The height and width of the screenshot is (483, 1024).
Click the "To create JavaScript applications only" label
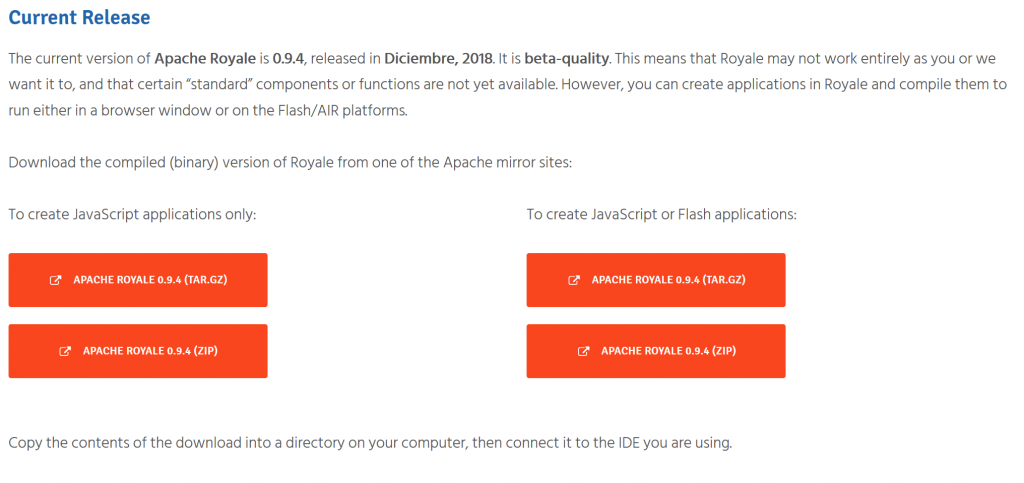(x=132, y=214)
